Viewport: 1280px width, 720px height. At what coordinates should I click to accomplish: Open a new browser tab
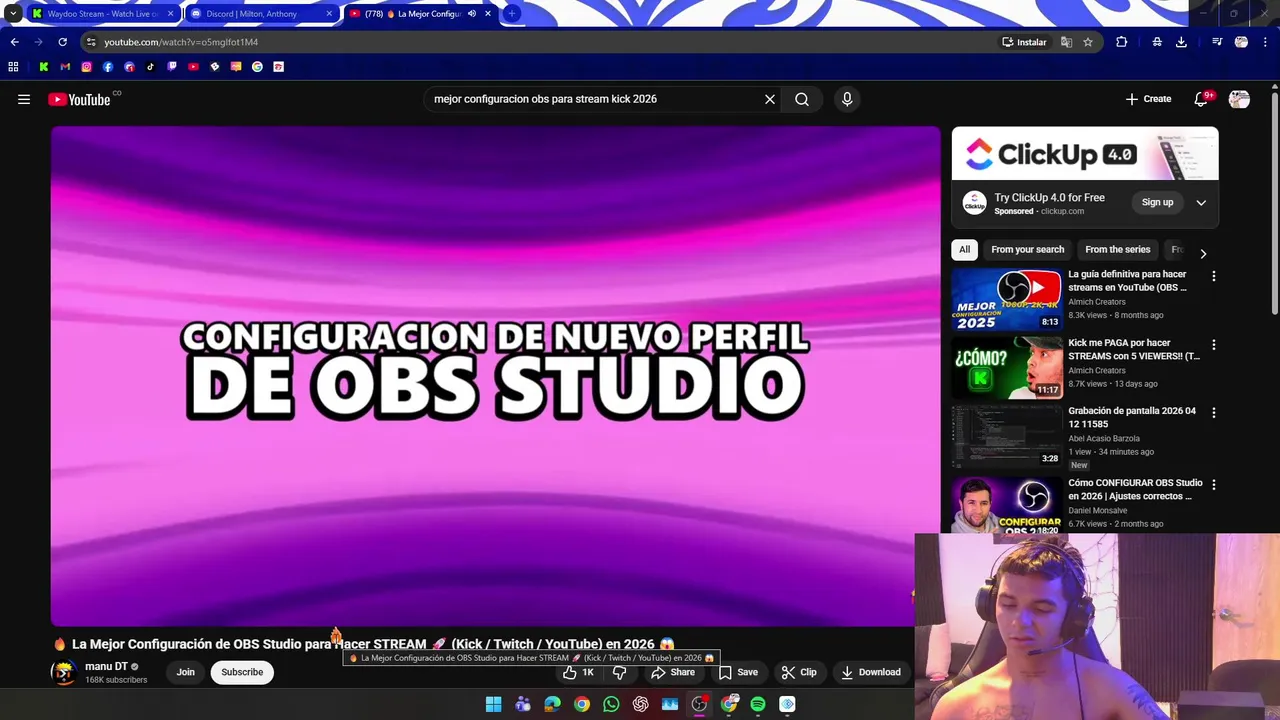pyautogui.click(x=512, y=14)
